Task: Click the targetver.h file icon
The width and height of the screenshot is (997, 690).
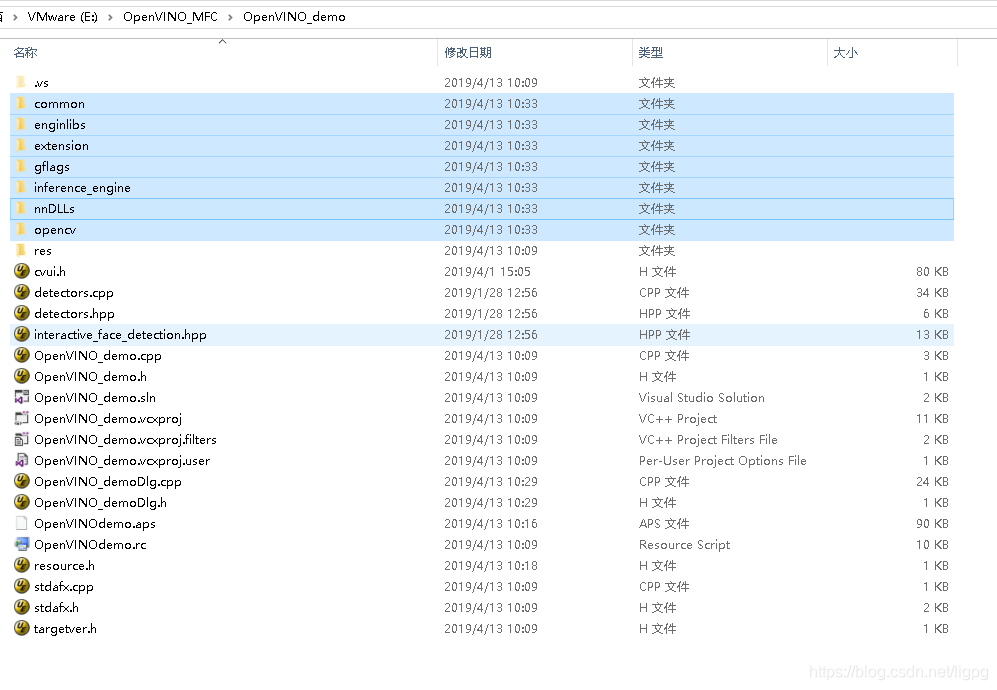Action: pos(22,628)
